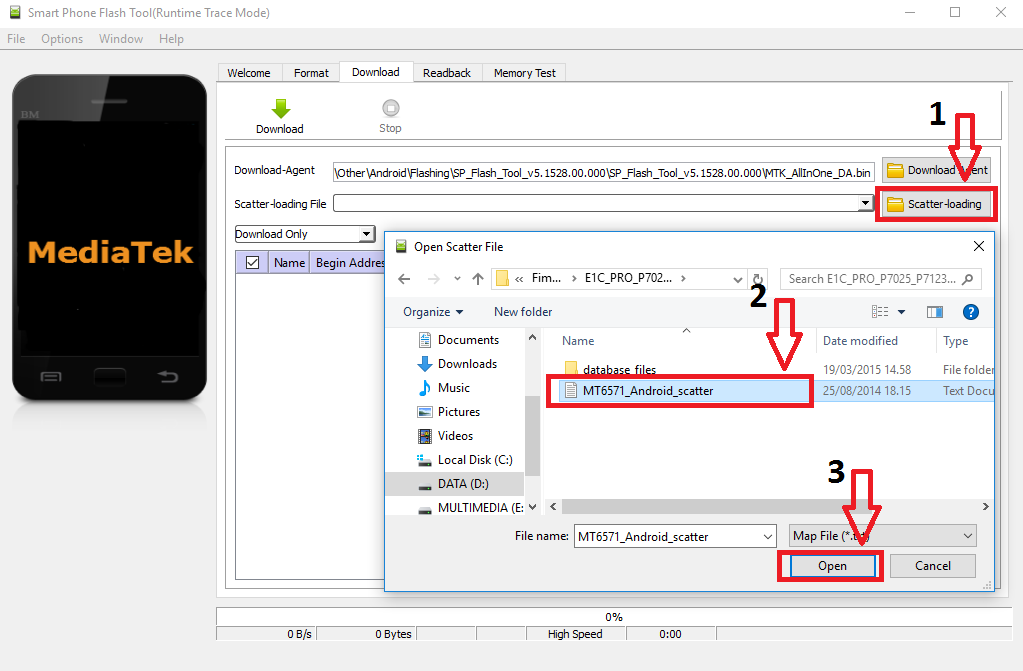Screen dimensions: 1023x671
Task: Sort by the Name column in file list
Action: [578, 341]
